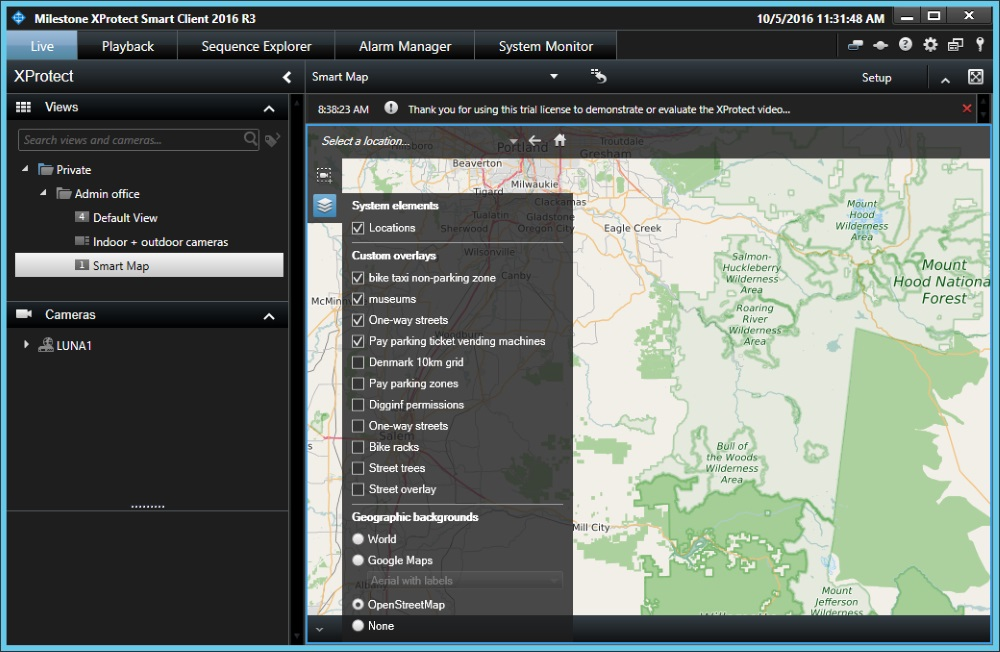Click the Setup button
Viewport: 1000px width, 652px height.
[x=877, y=77]
